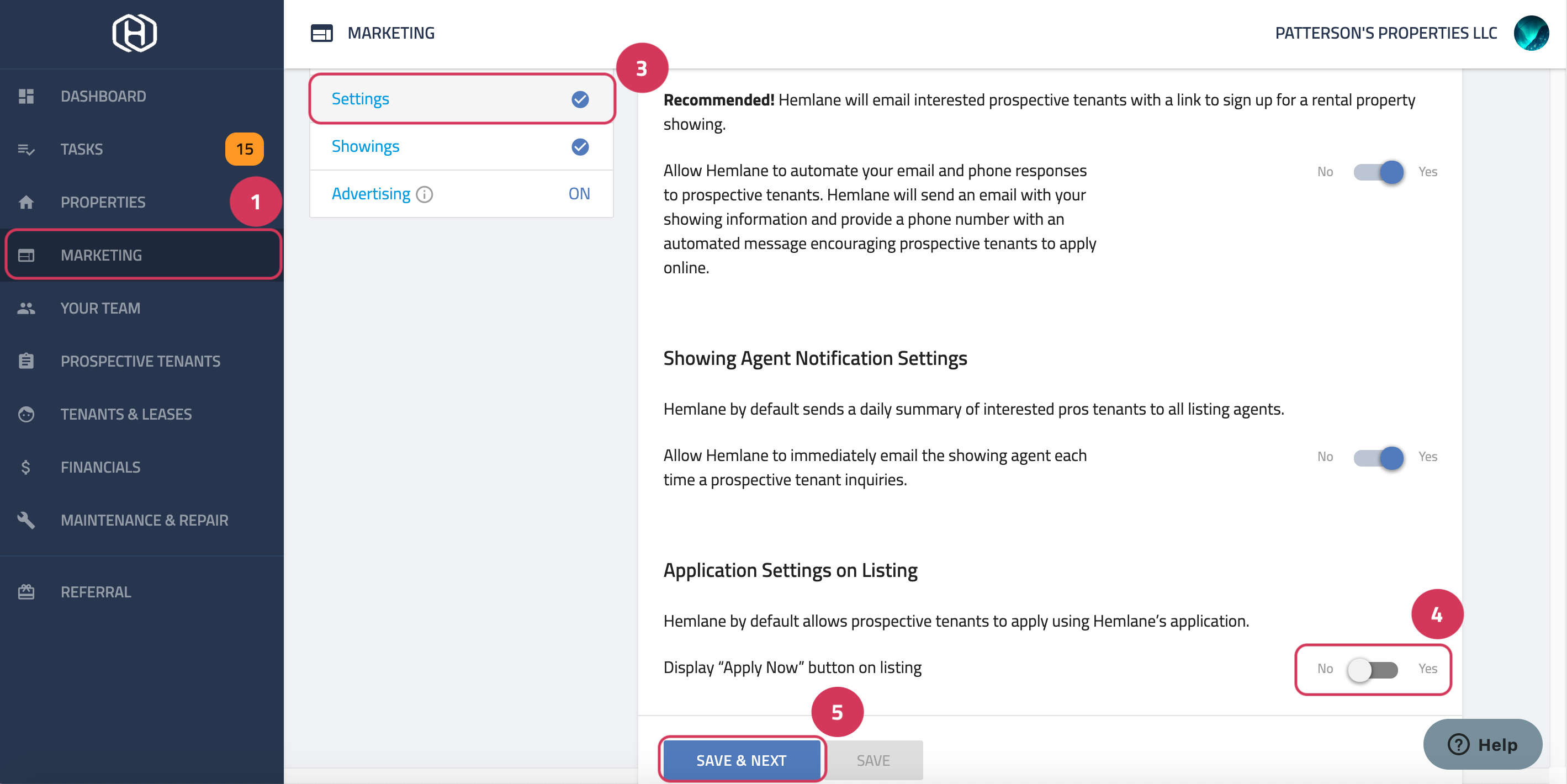Open Tasks in the sidebar
This screenshot has width=1567, height=784.
pos(142,149)
